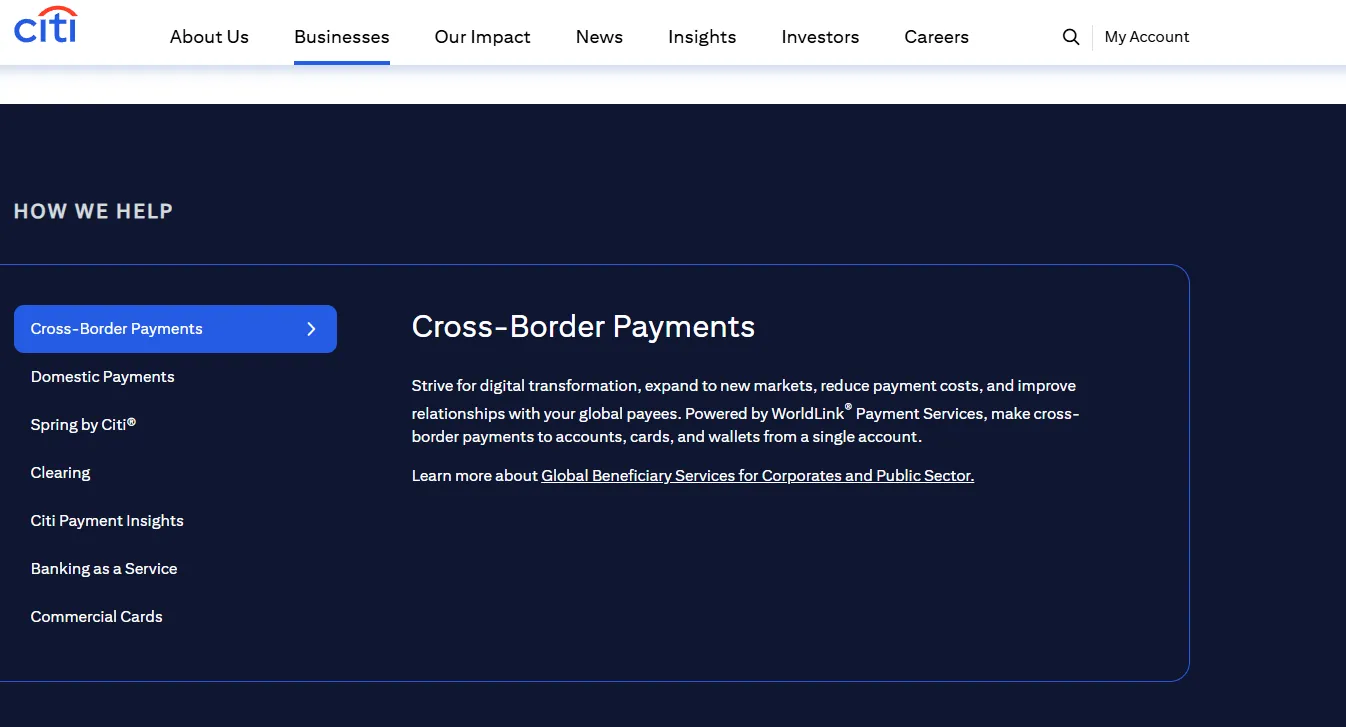Open the site search magnifier
1346x727 pixels.
[x=1071, y=37]
